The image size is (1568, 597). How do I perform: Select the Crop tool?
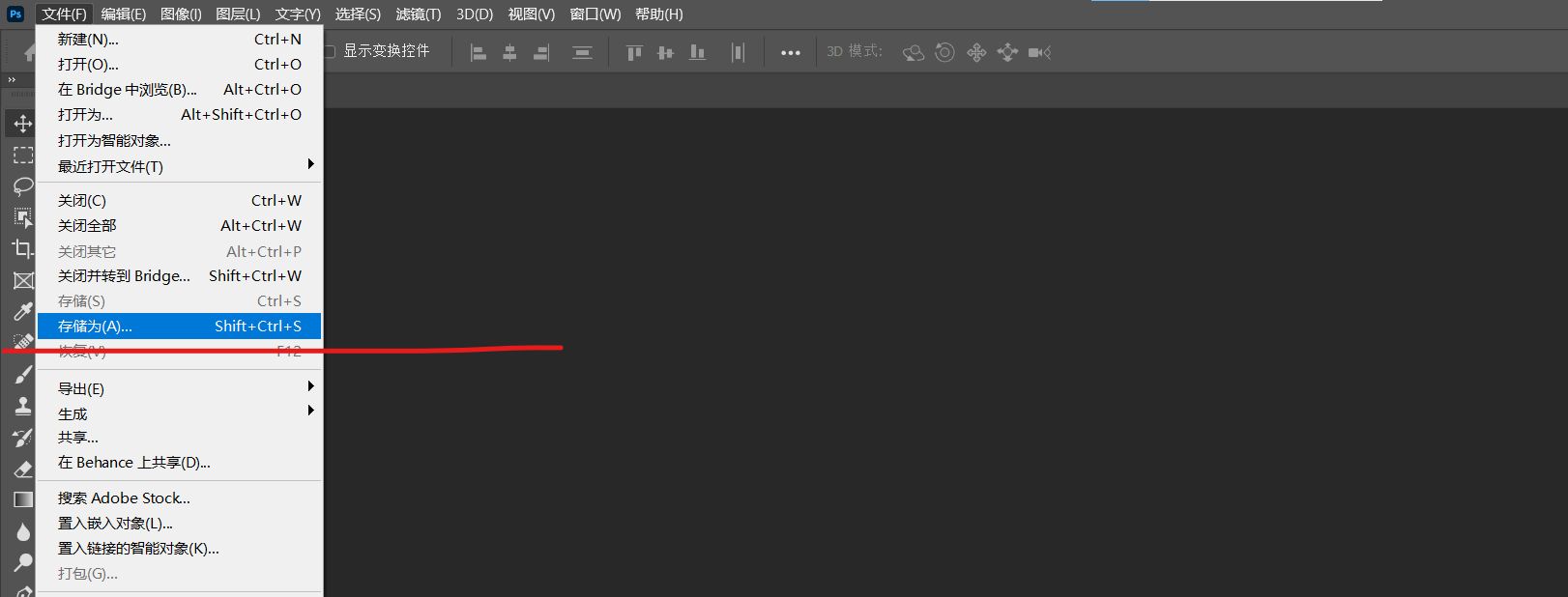point(22,248)
